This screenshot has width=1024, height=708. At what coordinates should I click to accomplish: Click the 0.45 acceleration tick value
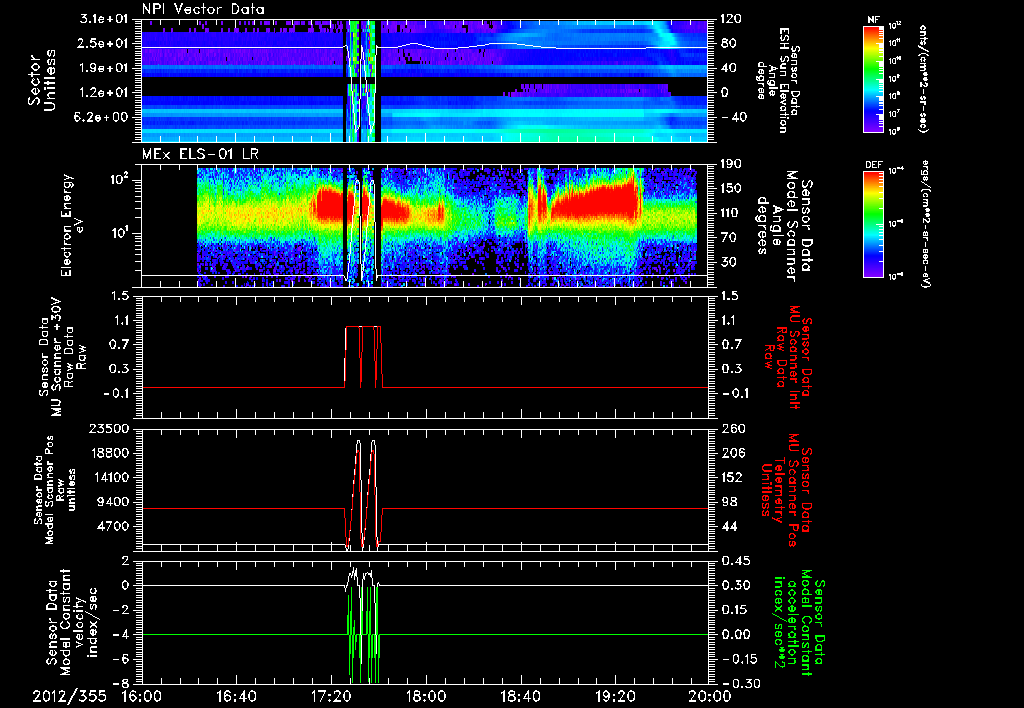pyautogui.click(x=735, y=561)
